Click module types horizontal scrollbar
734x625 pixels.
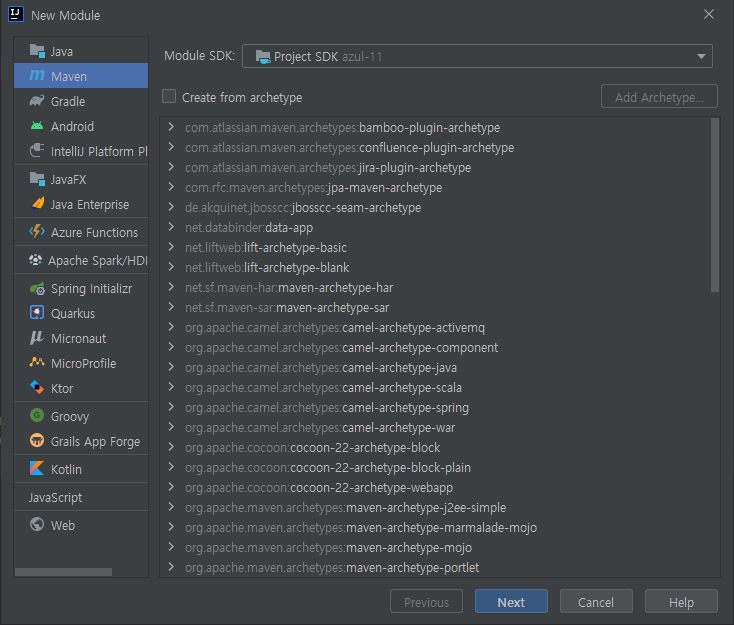point(63,572)
